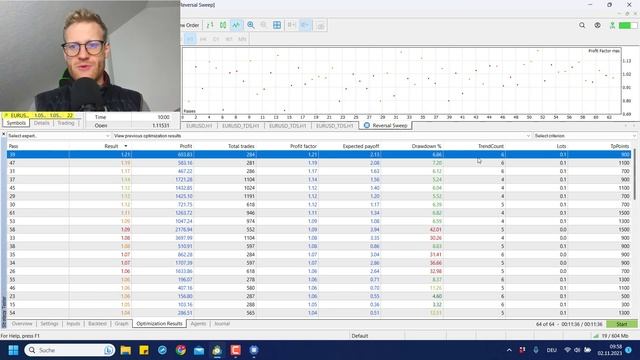Select the D1 timeframe button
Image resolution: width=640 pixels, height=360 pixels.
[216, 39]
